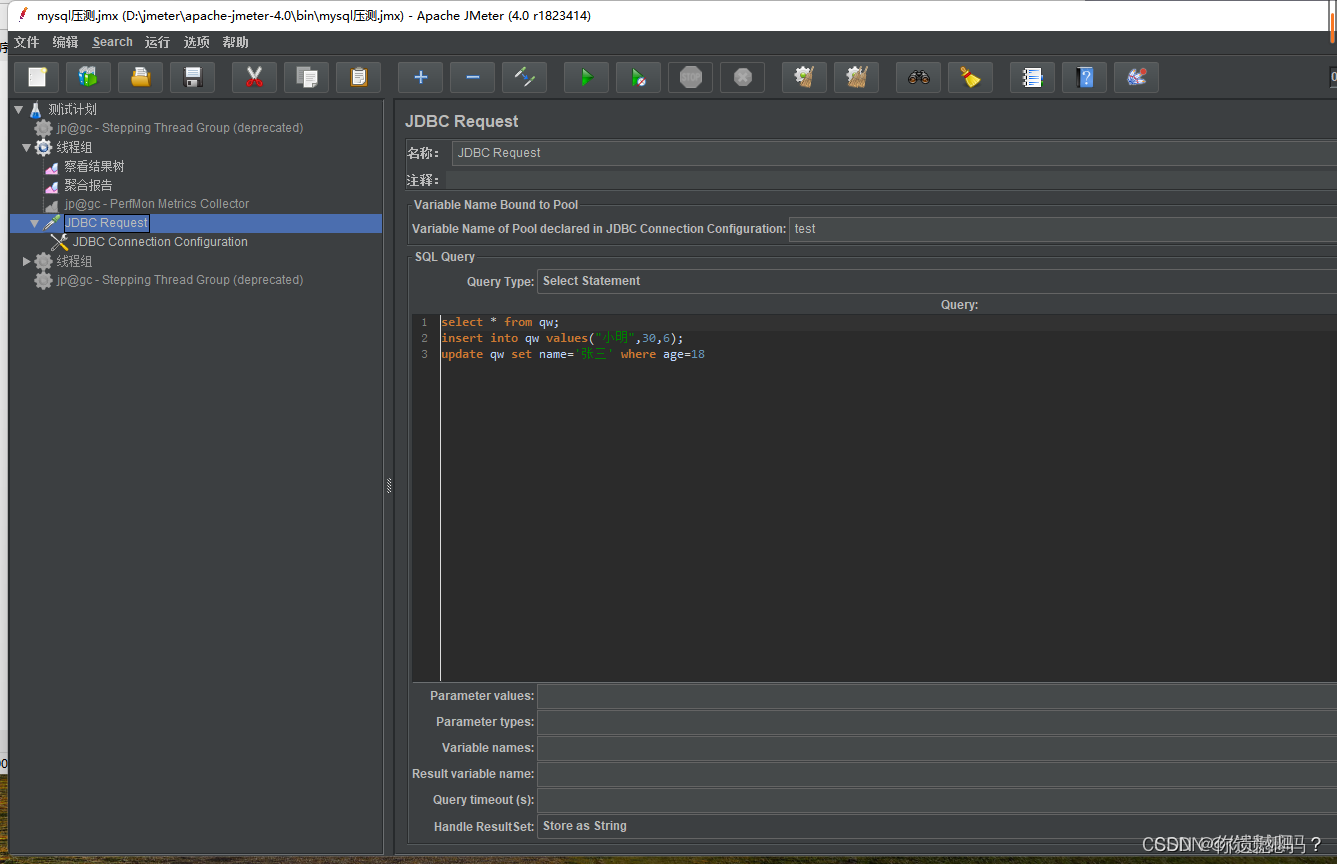Open the Query Type dropdown

point(936,281)
